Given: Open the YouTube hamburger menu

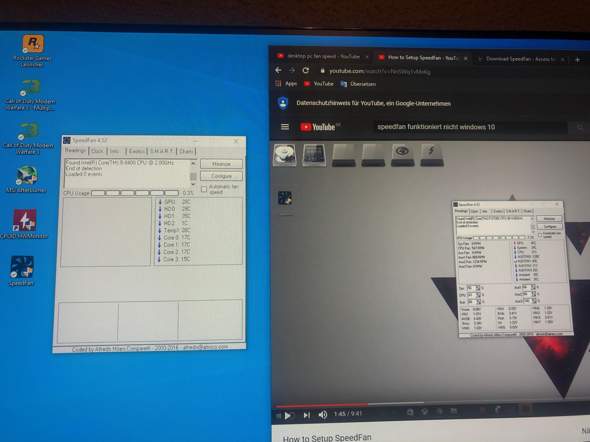Looking at the screenshot, I should click(285, 127).
